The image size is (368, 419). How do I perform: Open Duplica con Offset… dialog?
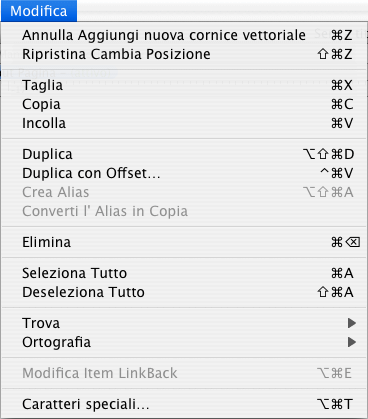(184, 173)
